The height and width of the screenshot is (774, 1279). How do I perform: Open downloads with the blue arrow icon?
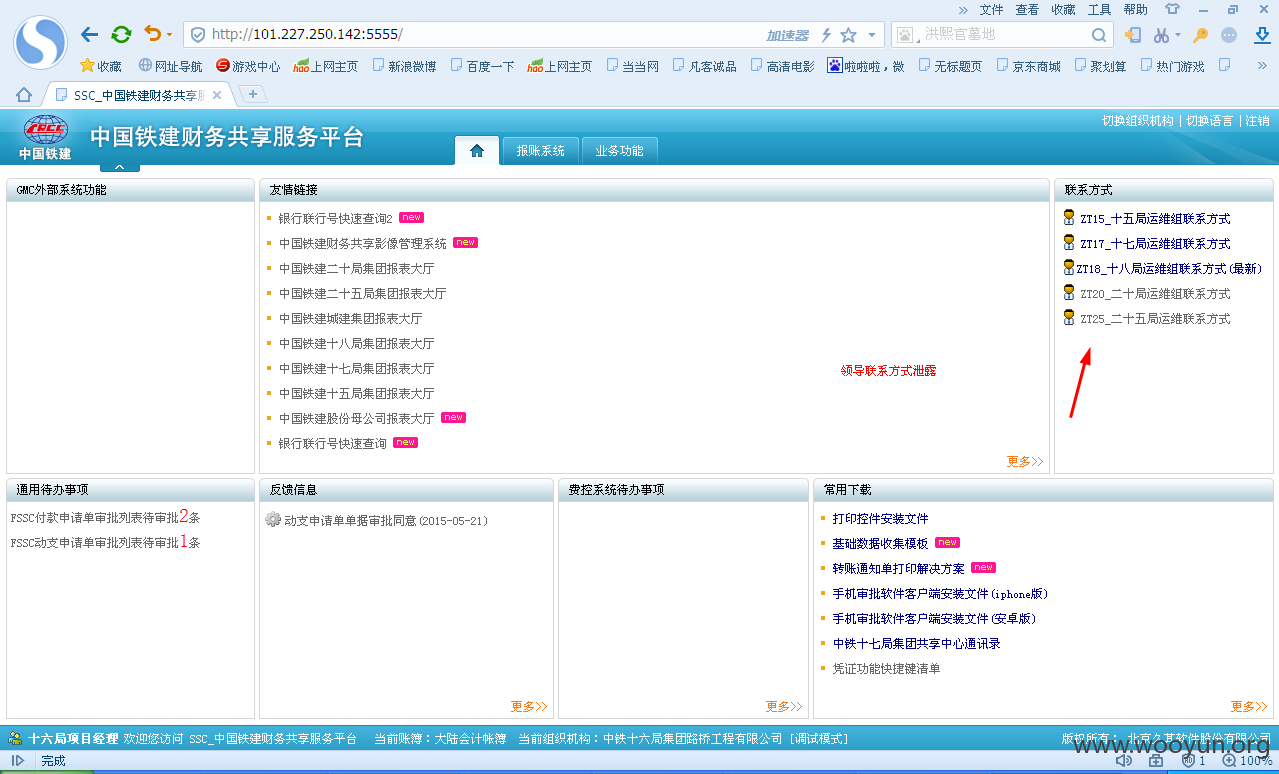point(1262,35)
